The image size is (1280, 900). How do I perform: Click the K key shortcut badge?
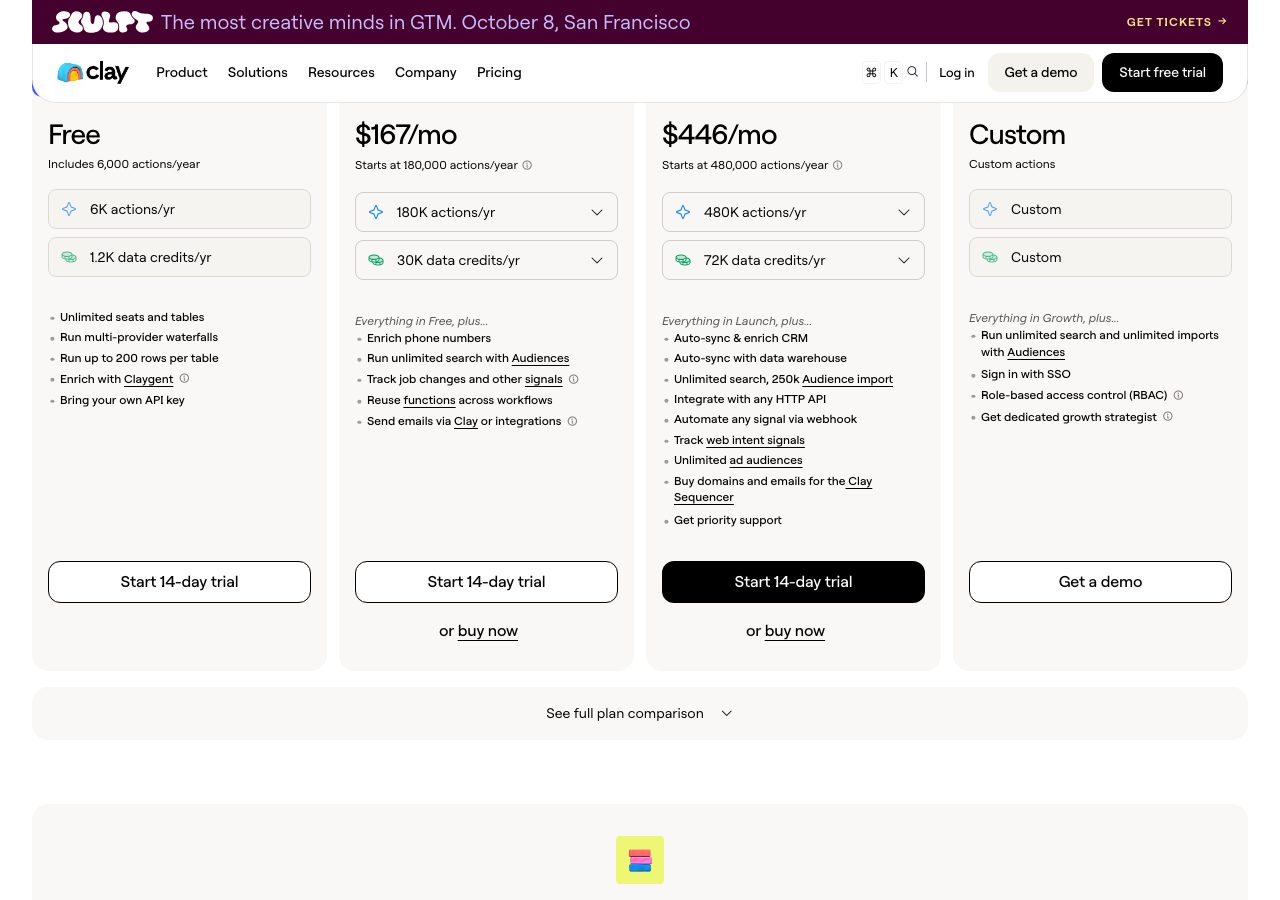tap(894, 72)
